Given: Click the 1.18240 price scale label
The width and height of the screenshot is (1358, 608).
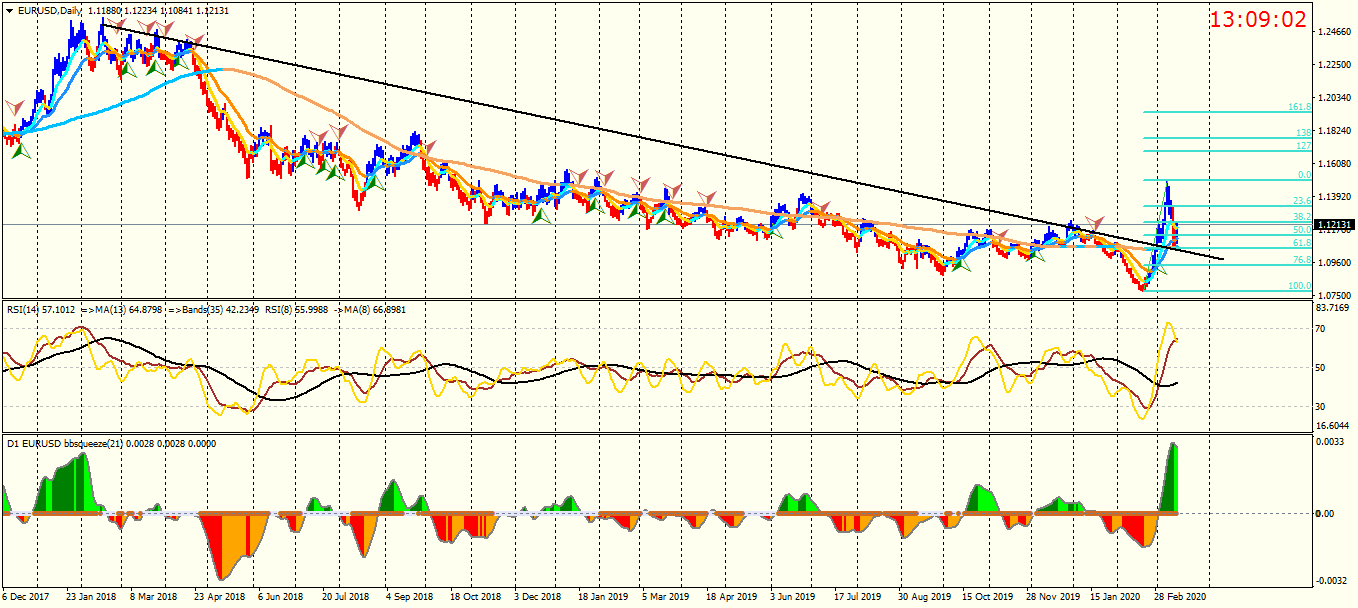Looking at the screenshot, I should [x=1334, y=131].
